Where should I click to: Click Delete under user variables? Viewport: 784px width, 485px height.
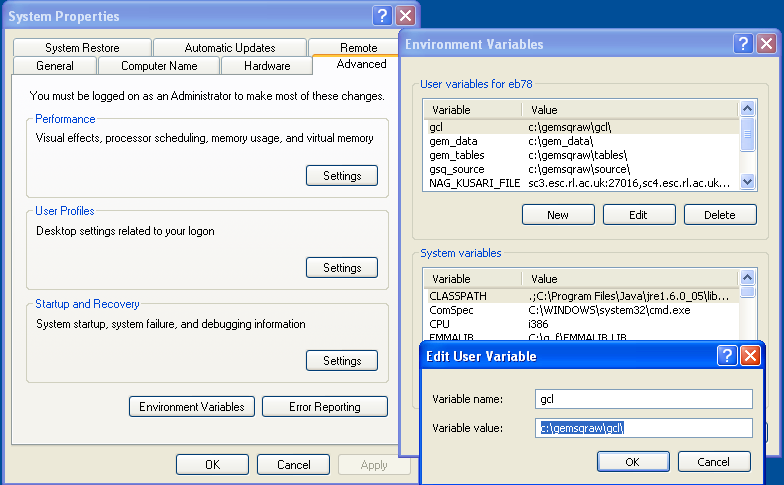tap(720, 215)
